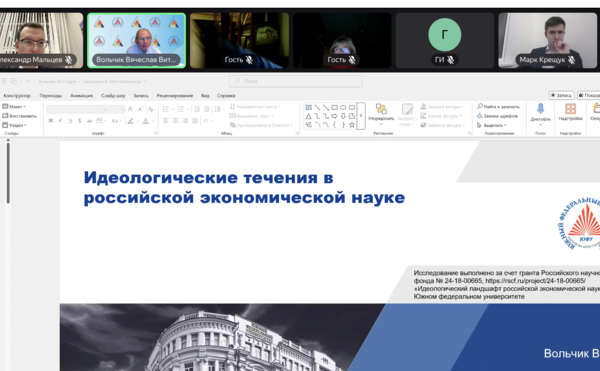Open the Конструктор ribbon tab

(x=17, y=96)
